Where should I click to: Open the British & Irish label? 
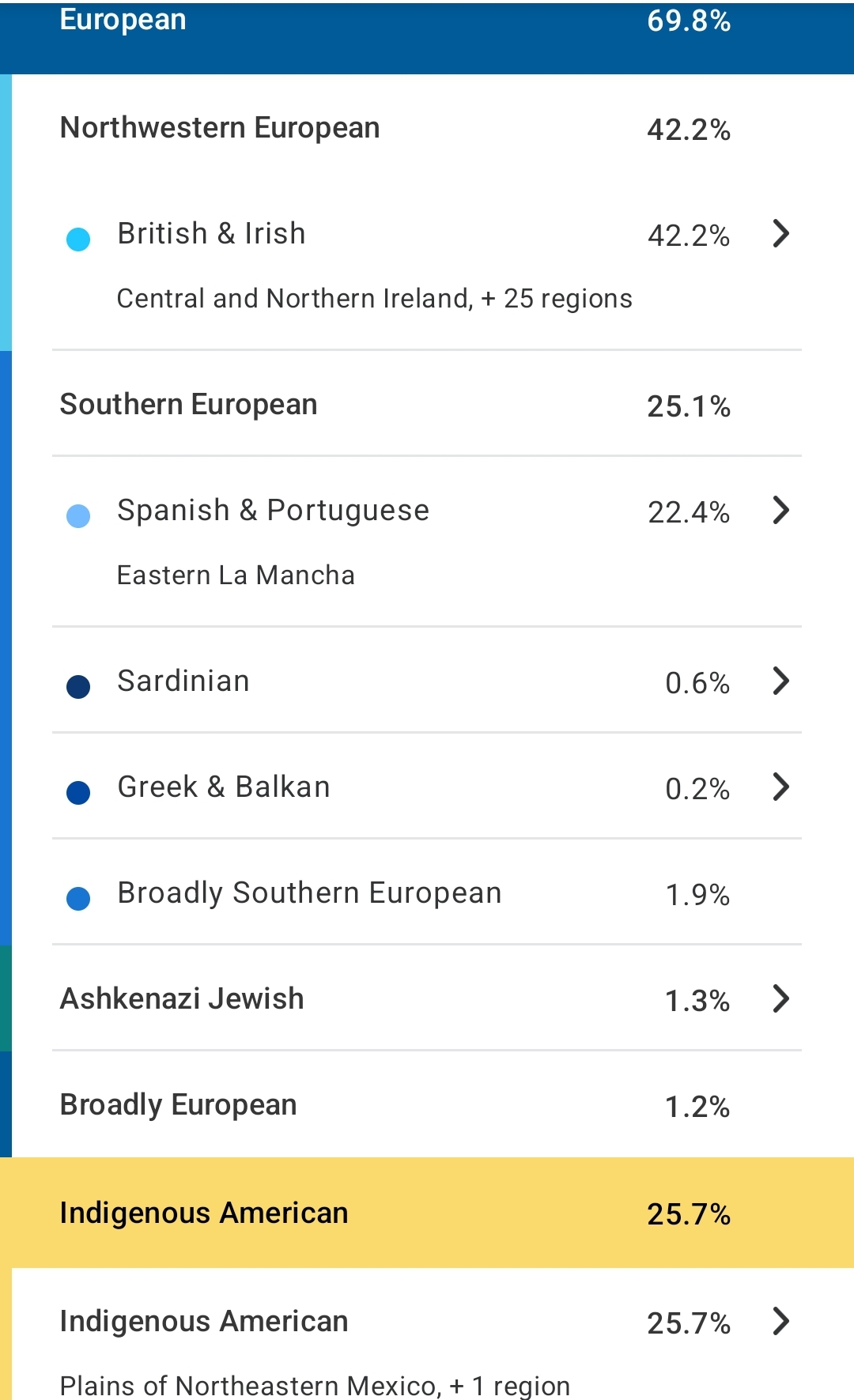pos(211,234)
